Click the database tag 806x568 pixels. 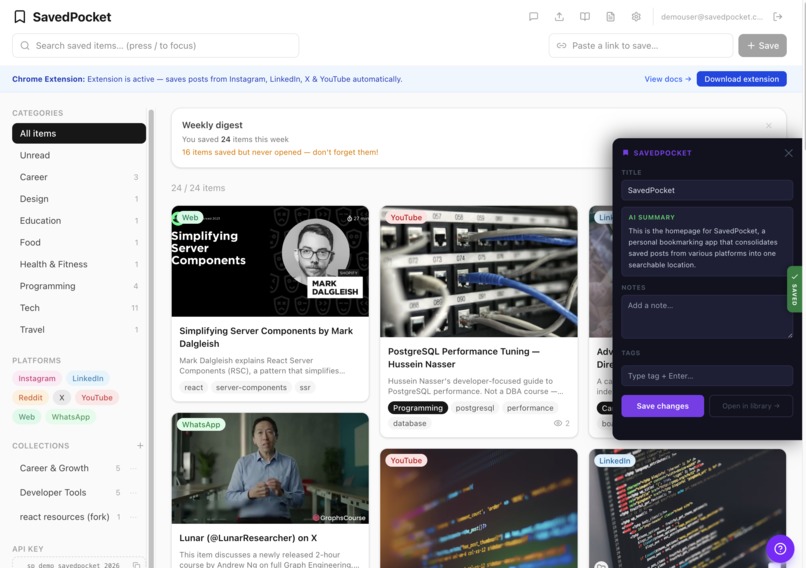(410, 424)
